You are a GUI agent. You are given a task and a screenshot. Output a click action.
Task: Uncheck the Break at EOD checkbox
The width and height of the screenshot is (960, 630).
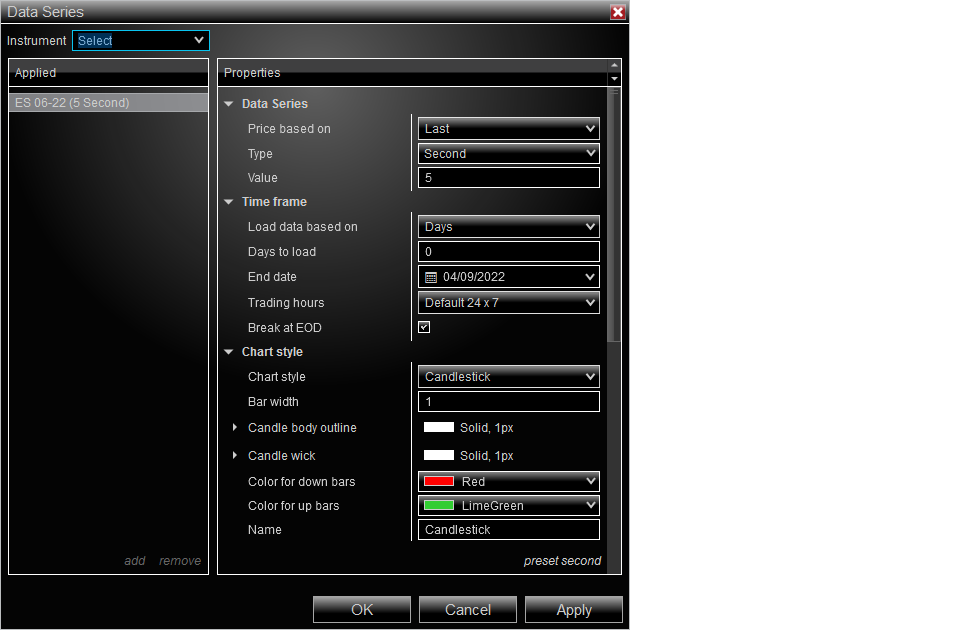(x=424, y=327)
